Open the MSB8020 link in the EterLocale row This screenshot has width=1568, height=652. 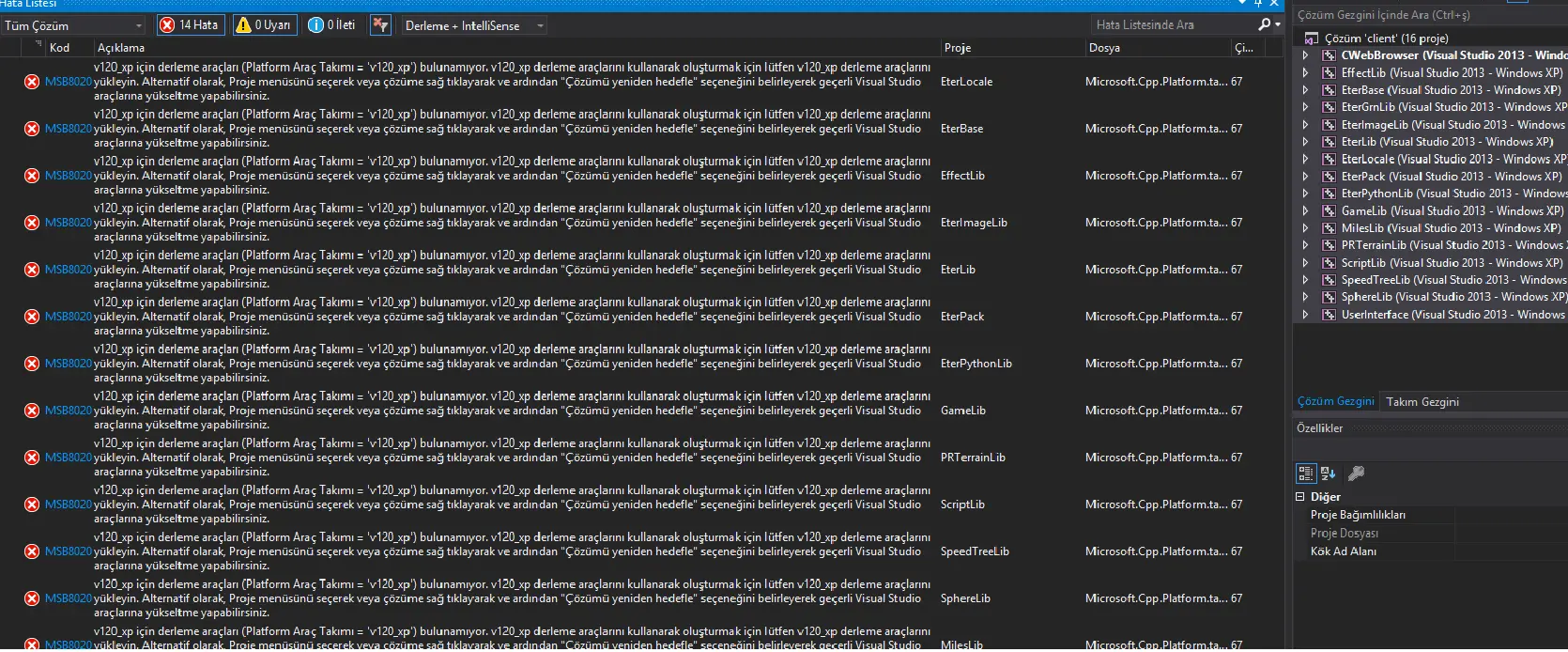coord(69,82)
